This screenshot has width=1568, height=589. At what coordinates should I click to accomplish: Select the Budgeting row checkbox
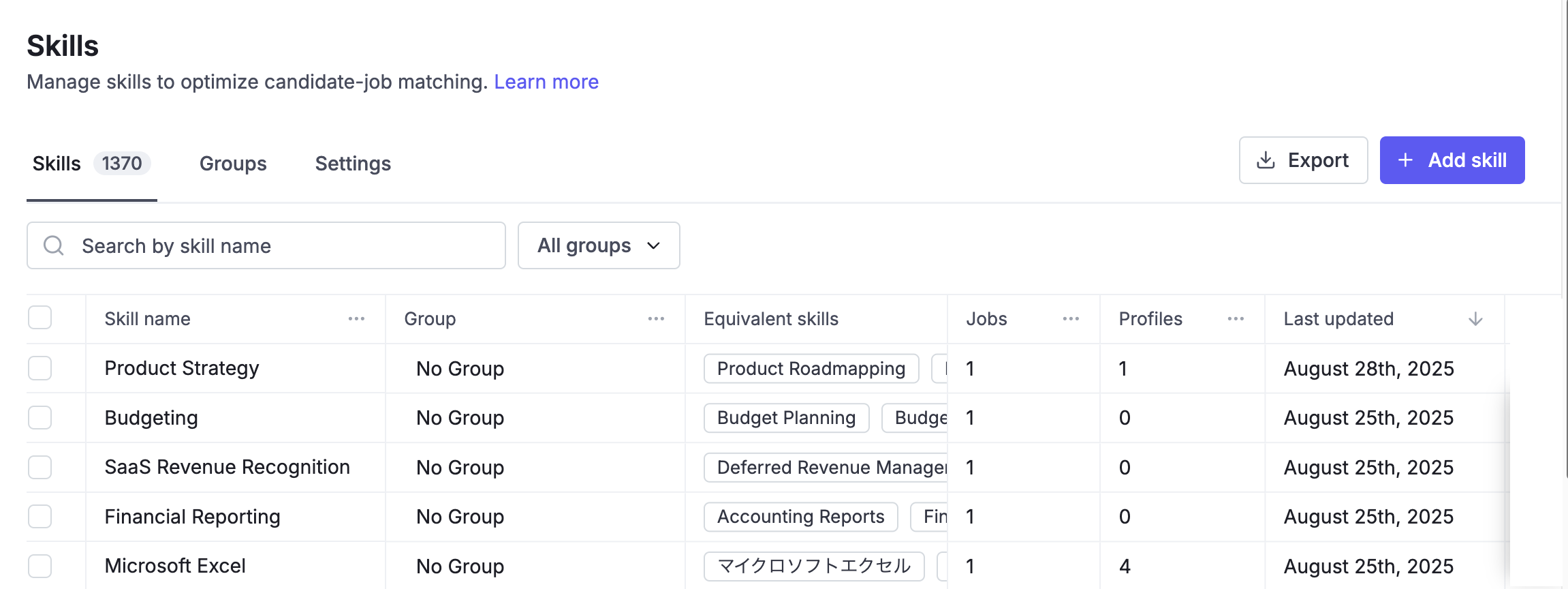pos(40,417)
